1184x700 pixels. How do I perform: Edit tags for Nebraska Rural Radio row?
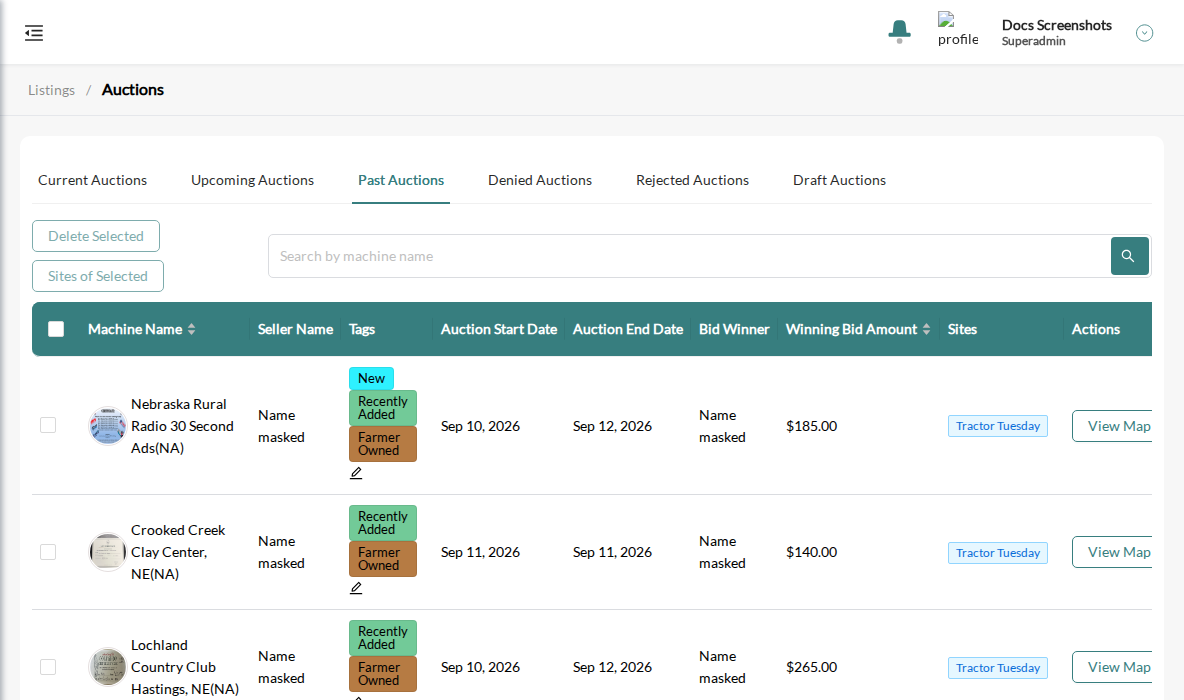pyautogui.click(x=356, y=473)
